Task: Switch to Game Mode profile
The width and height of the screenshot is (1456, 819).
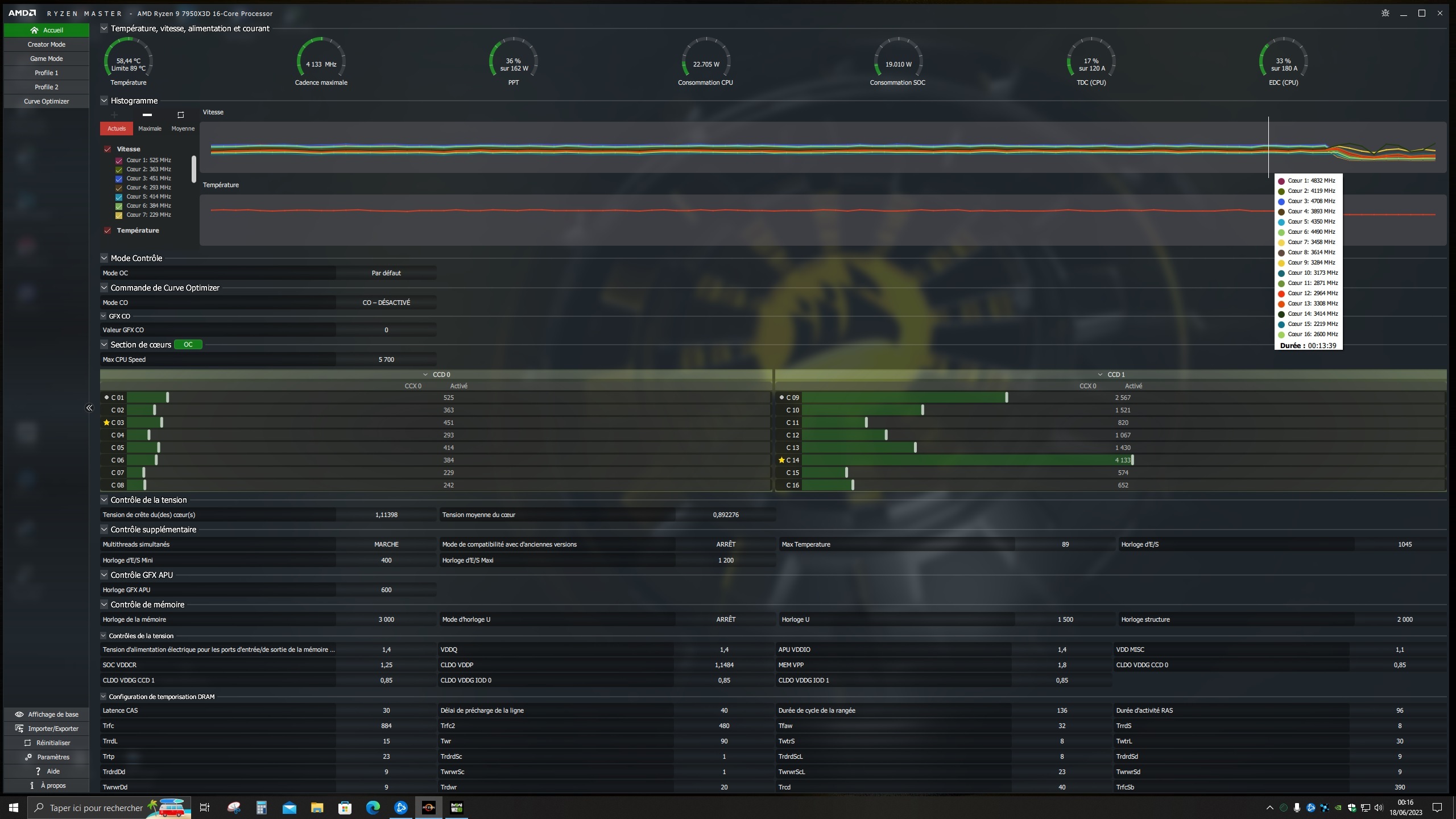Action: click(47, 59)
